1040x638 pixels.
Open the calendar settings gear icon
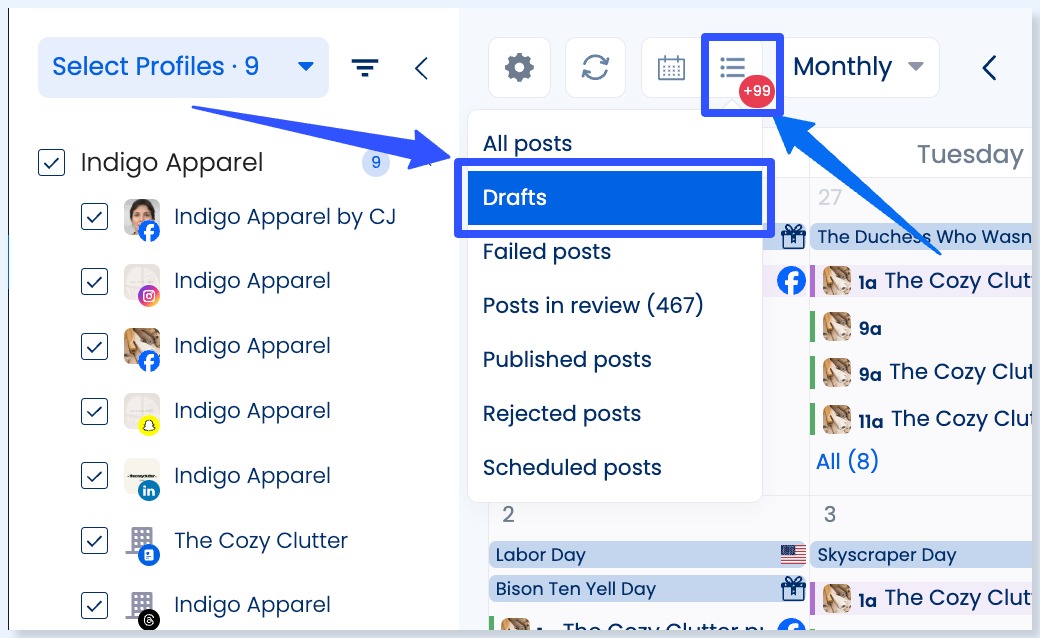tap(518, 68)
